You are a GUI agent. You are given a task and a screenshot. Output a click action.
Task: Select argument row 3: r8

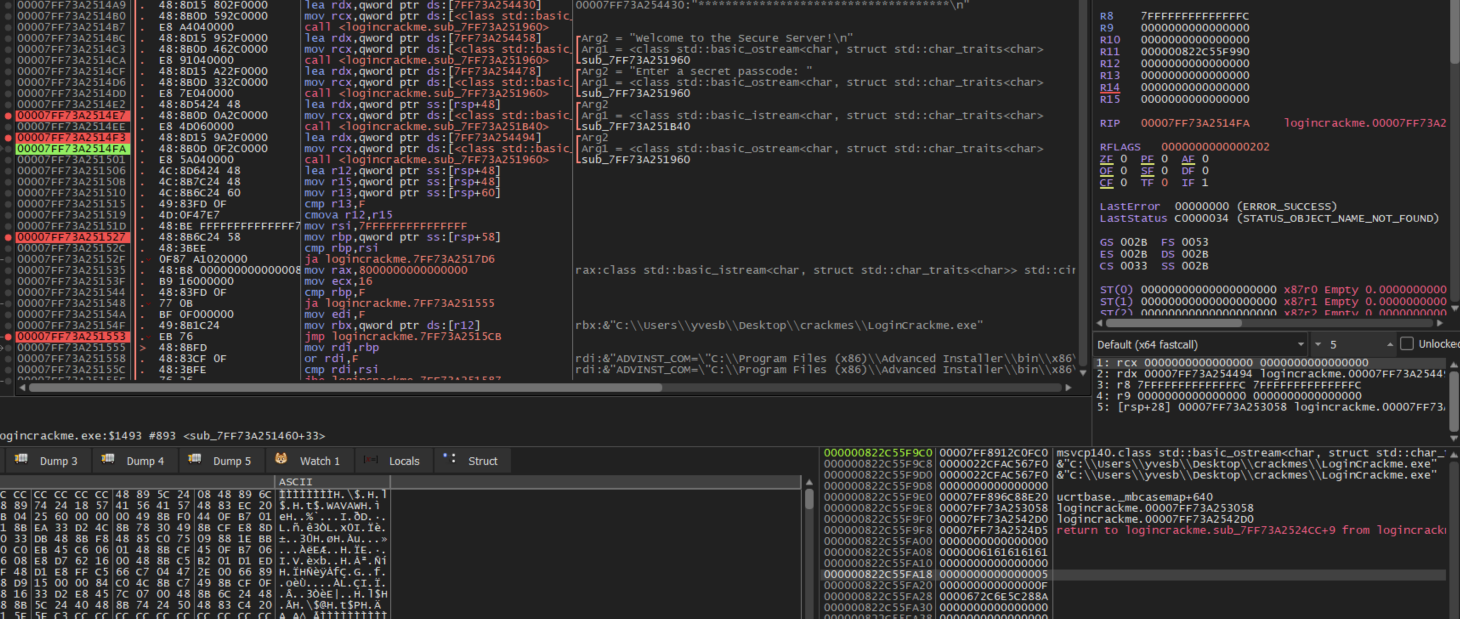[x=1270, y=384]
